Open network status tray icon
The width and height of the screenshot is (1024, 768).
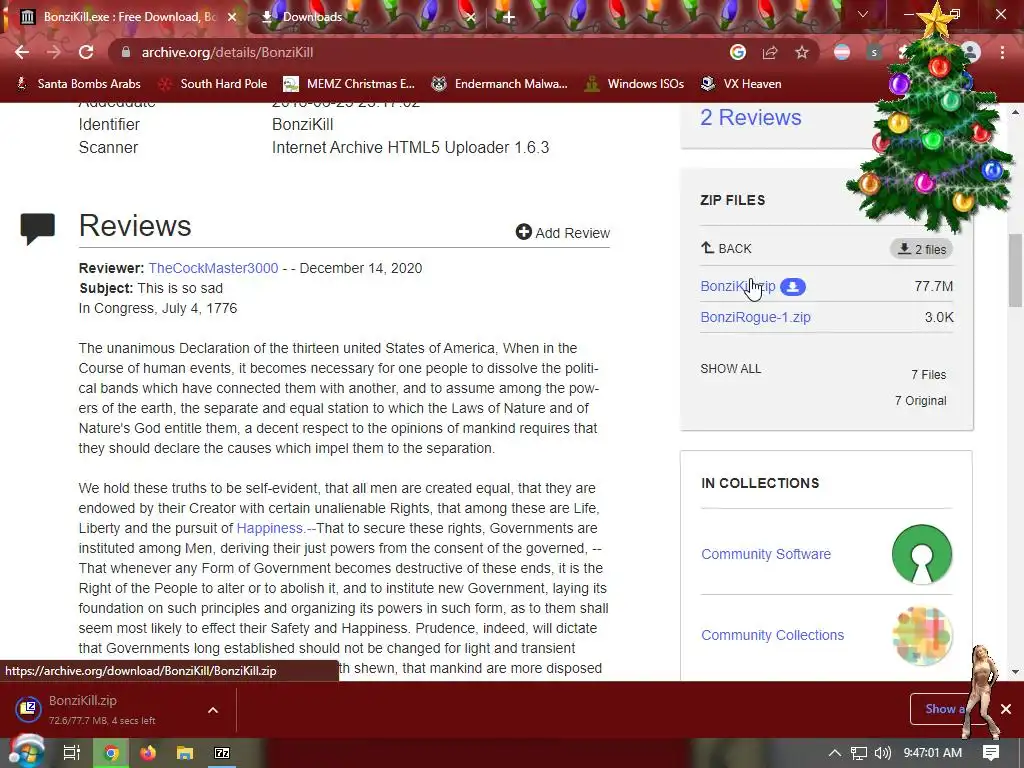tap(859, 753)
